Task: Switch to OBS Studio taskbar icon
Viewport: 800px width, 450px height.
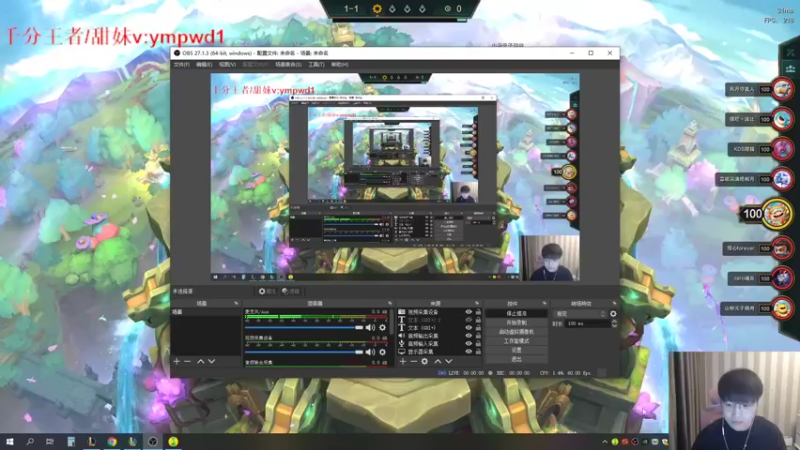Action: click(153, 441)
